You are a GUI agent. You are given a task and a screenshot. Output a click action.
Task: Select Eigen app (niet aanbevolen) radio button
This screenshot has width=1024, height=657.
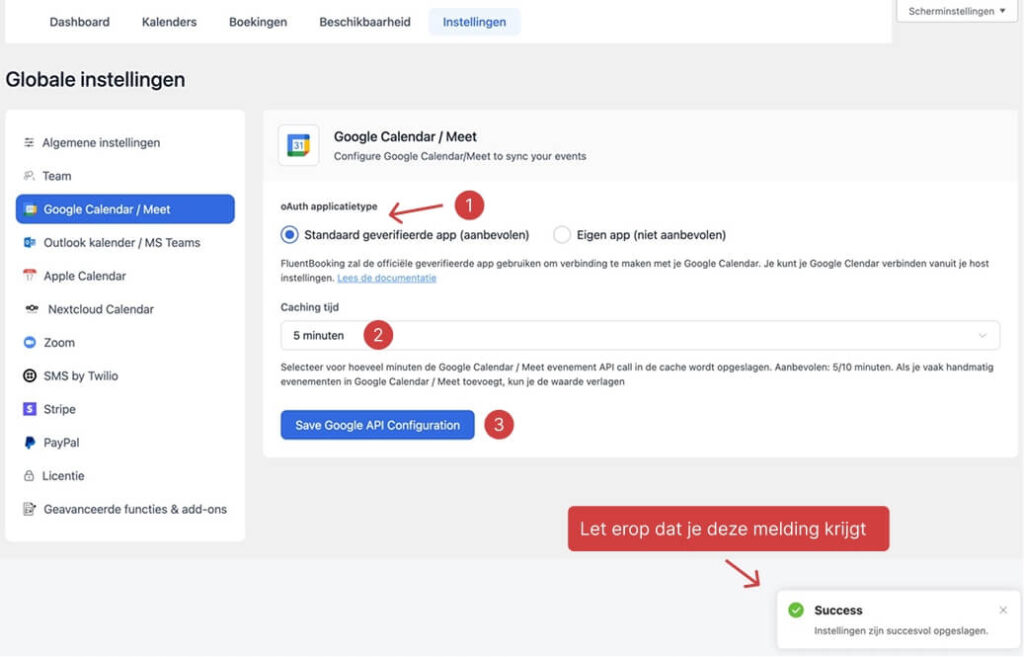click(562, 234)
